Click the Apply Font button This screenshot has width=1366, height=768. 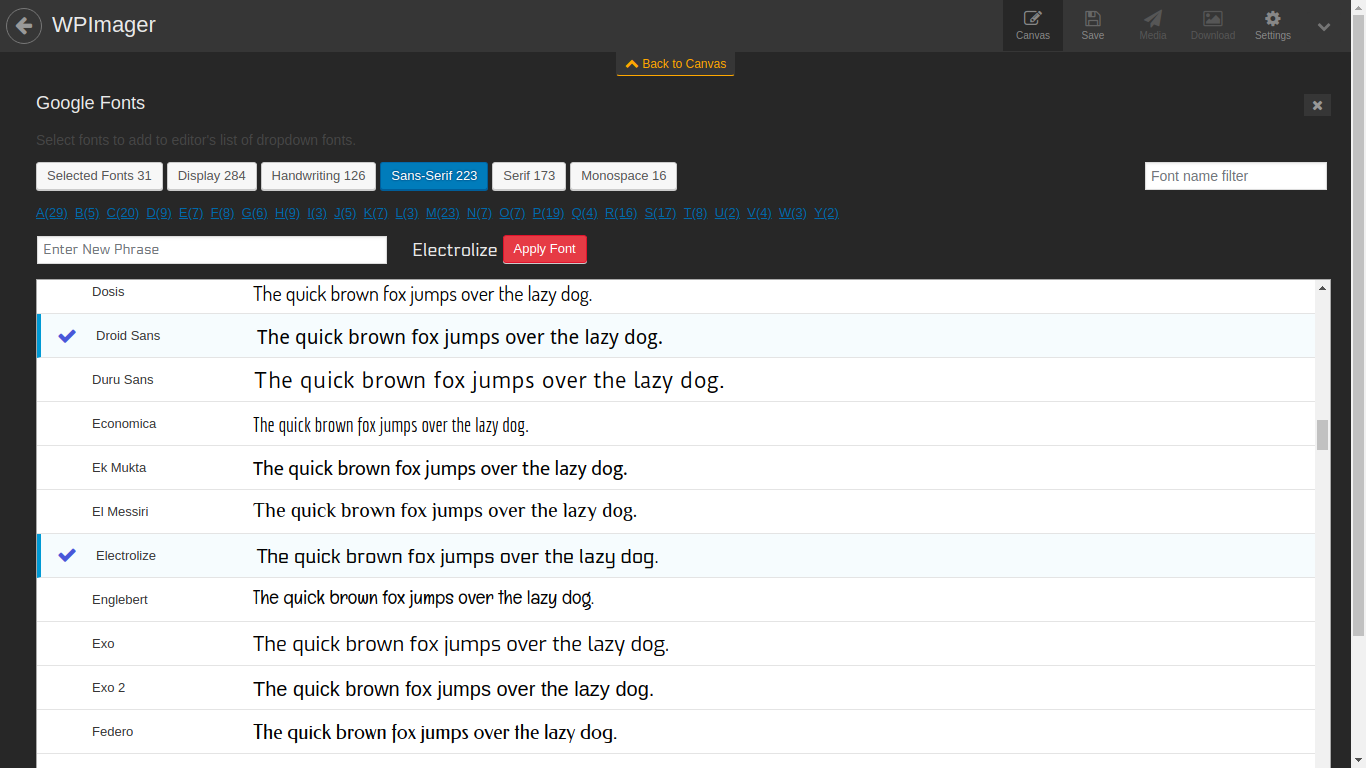point(545,249)
